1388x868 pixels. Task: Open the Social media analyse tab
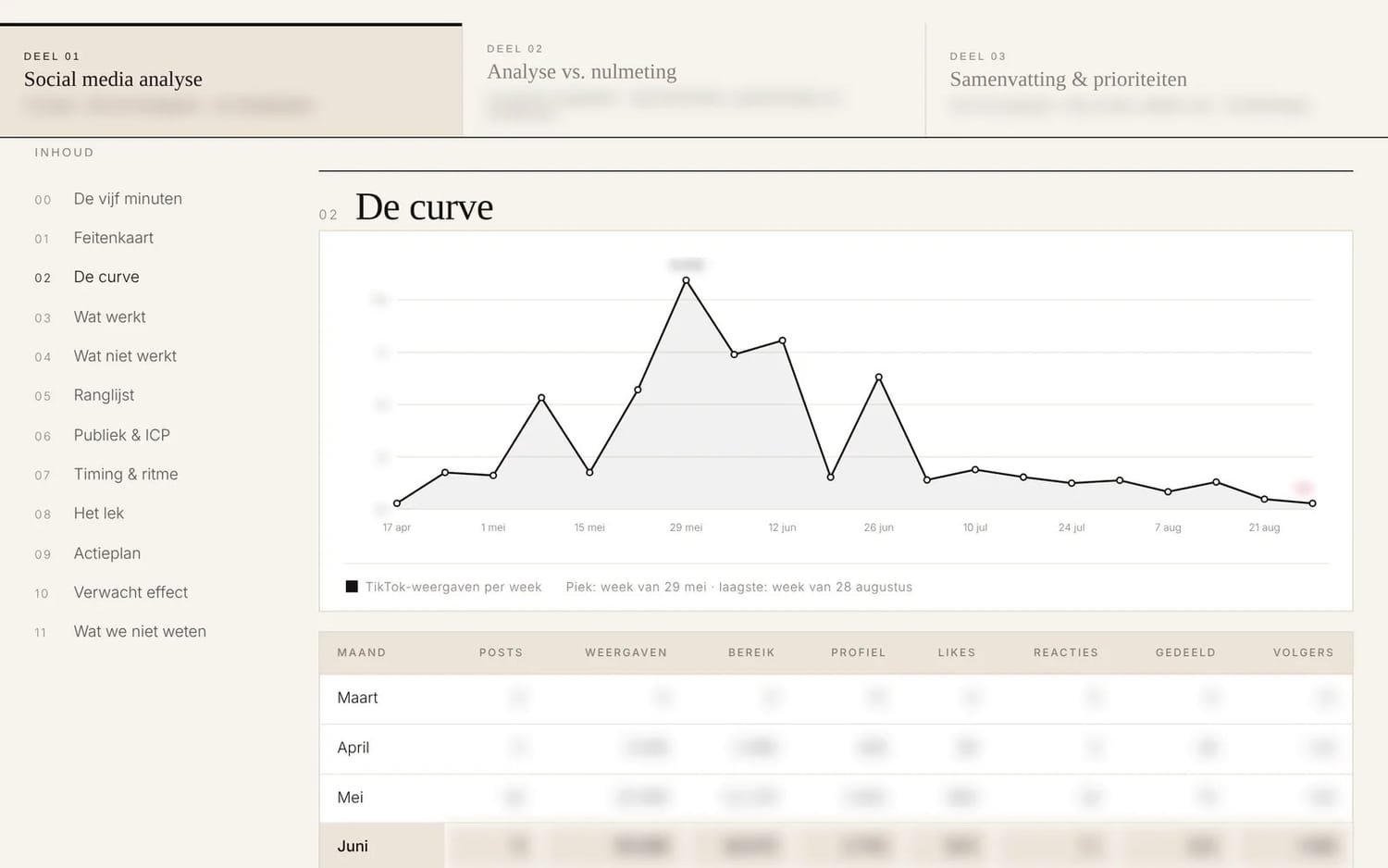coord(230,81)
